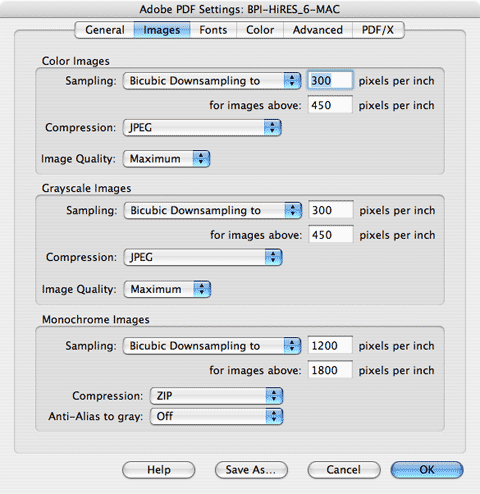Click Color Images 300 ppi field
480x494 pixels.
pos(330,80)
